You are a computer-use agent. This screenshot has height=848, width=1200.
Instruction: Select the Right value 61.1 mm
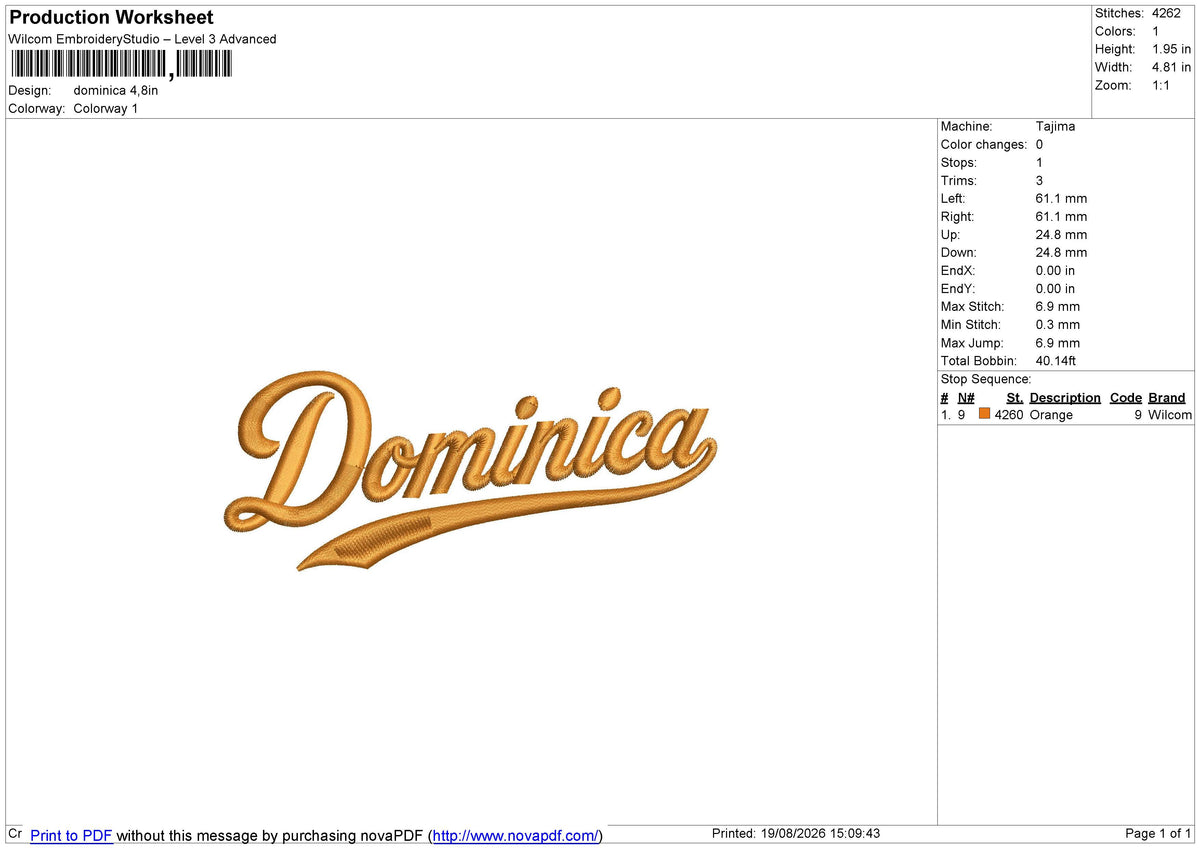pyautogui.click(x=1062, y=216)
